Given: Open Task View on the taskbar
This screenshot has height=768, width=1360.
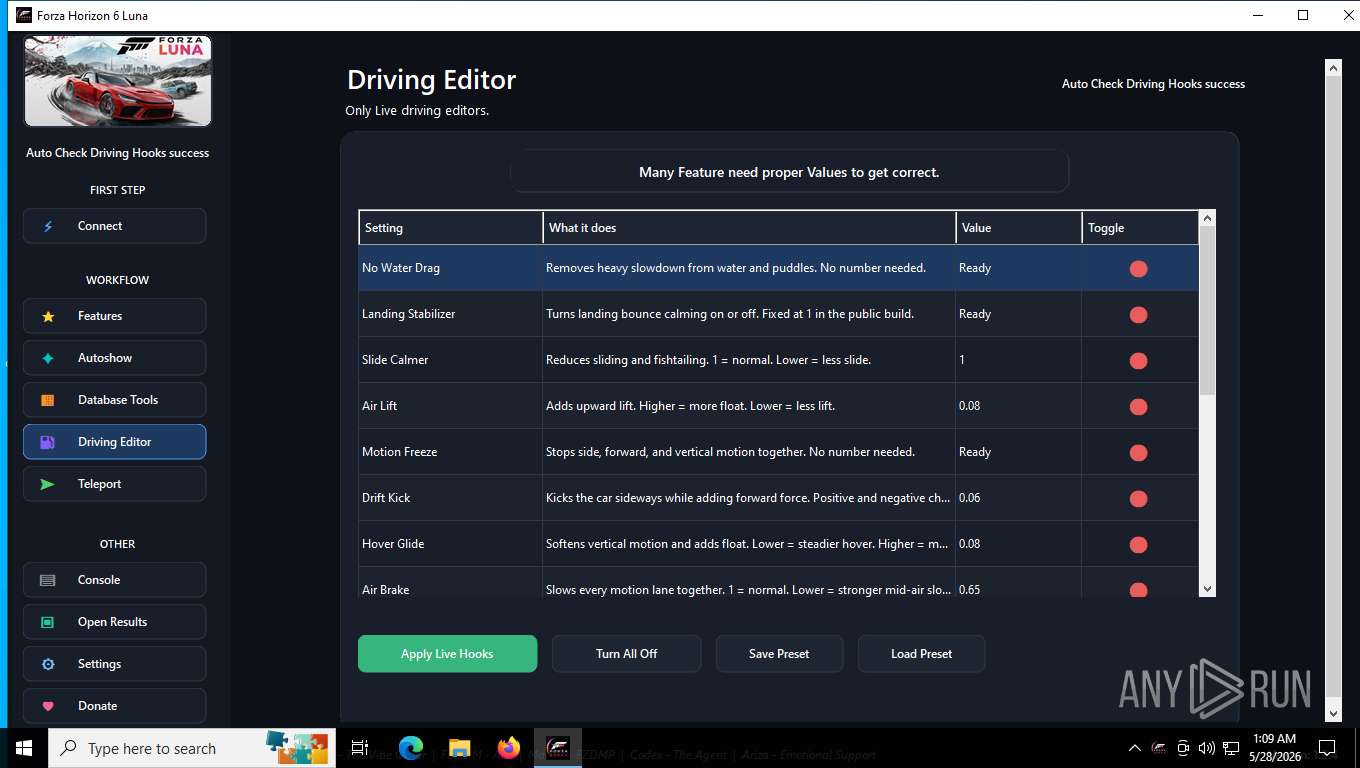Looking at the screenshot, I should pyautogui.click(x=360, y=748).
